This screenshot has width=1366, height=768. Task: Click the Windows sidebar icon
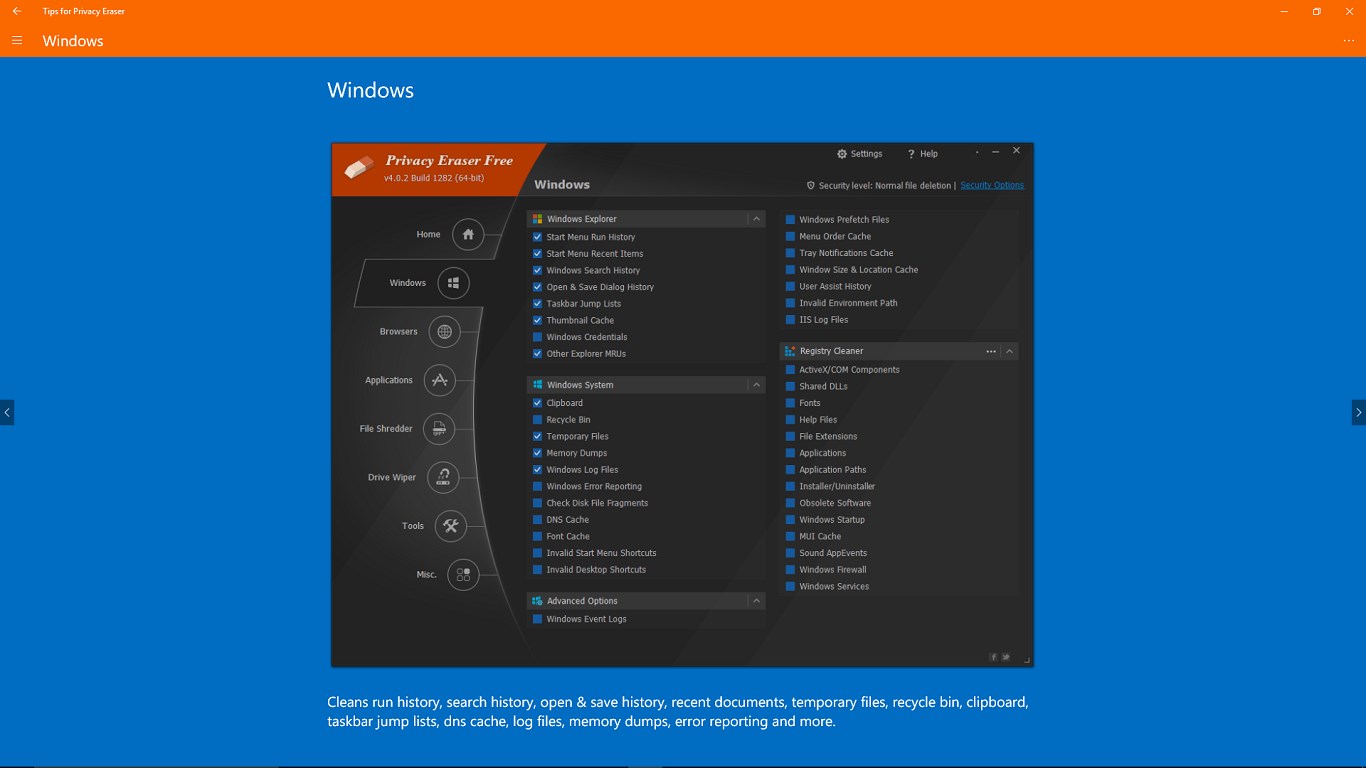453,283
